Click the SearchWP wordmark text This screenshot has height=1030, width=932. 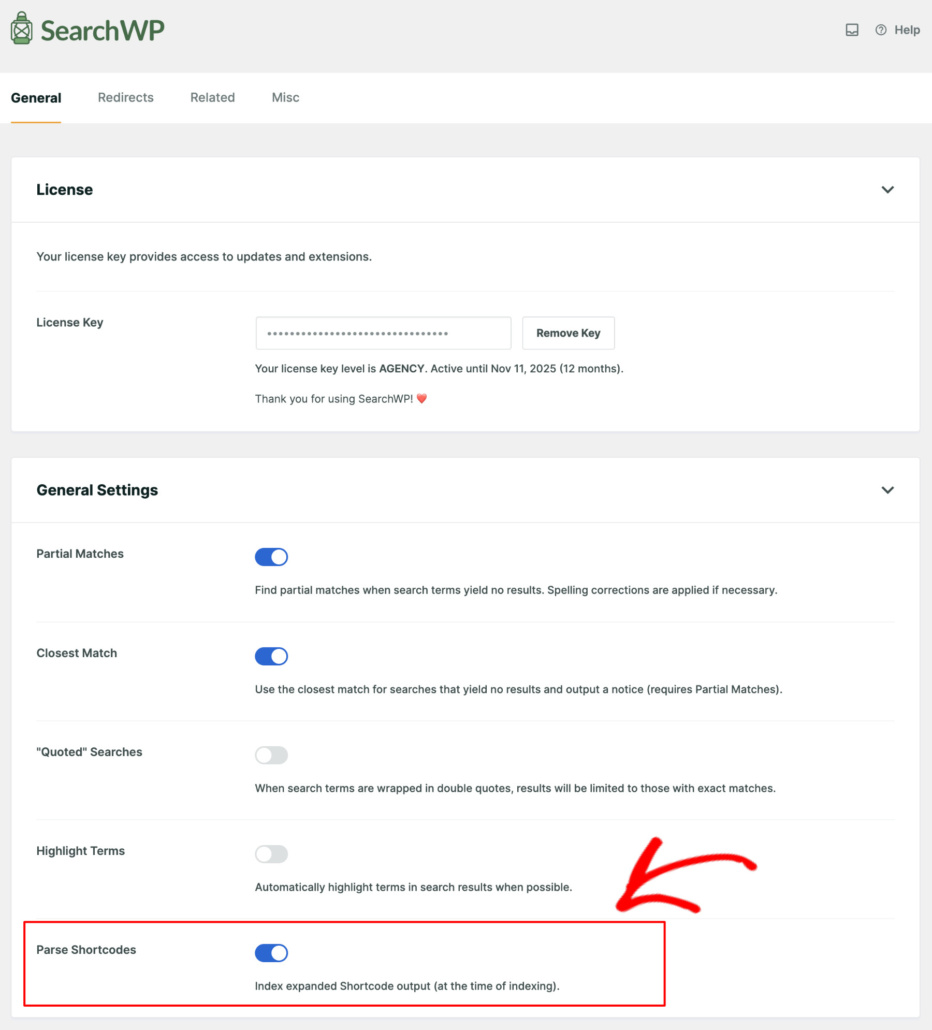pos(103,29)
